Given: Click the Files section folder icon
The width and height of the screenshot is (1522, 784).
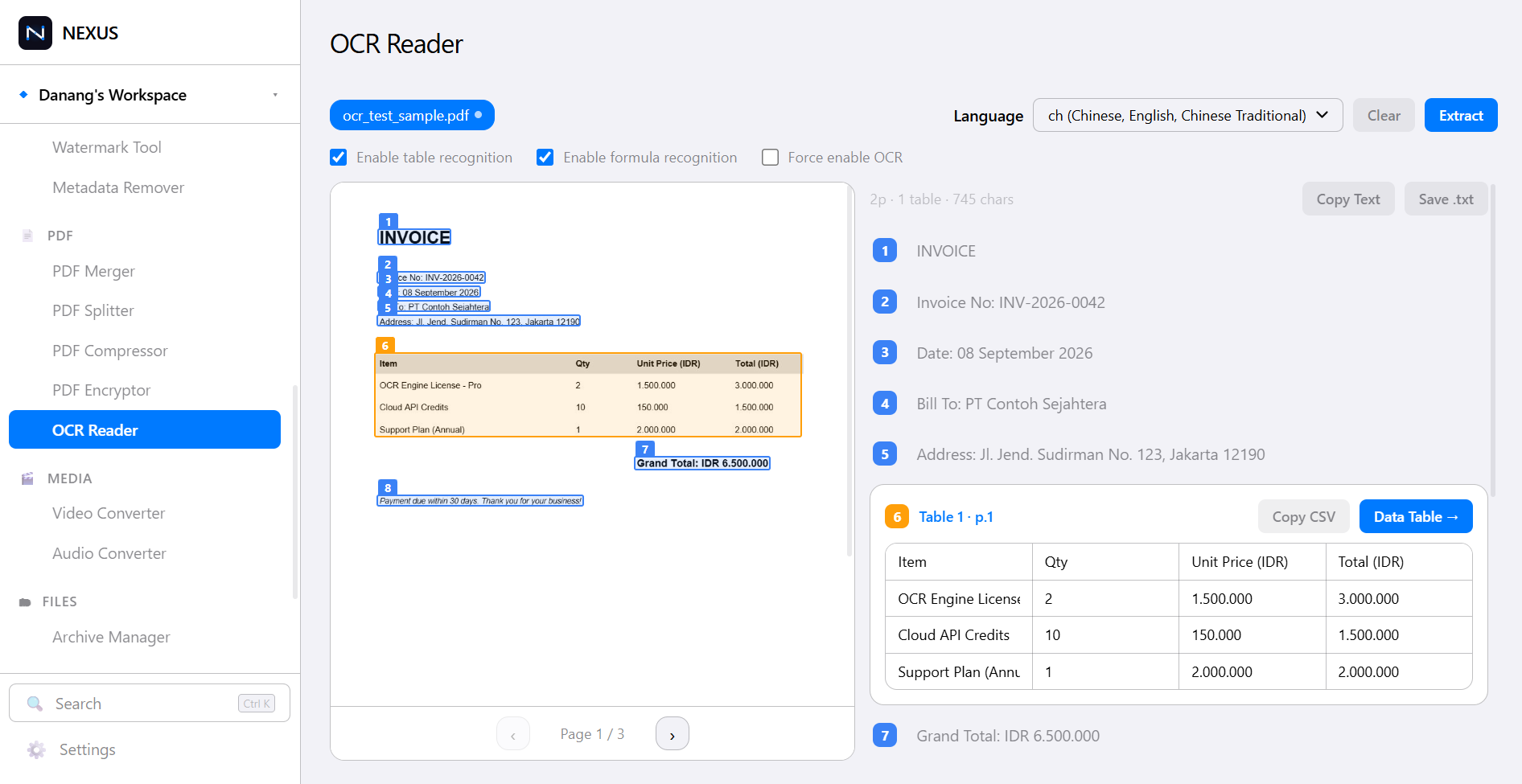Looking at the screenshot, I should [x=25, y=601].
